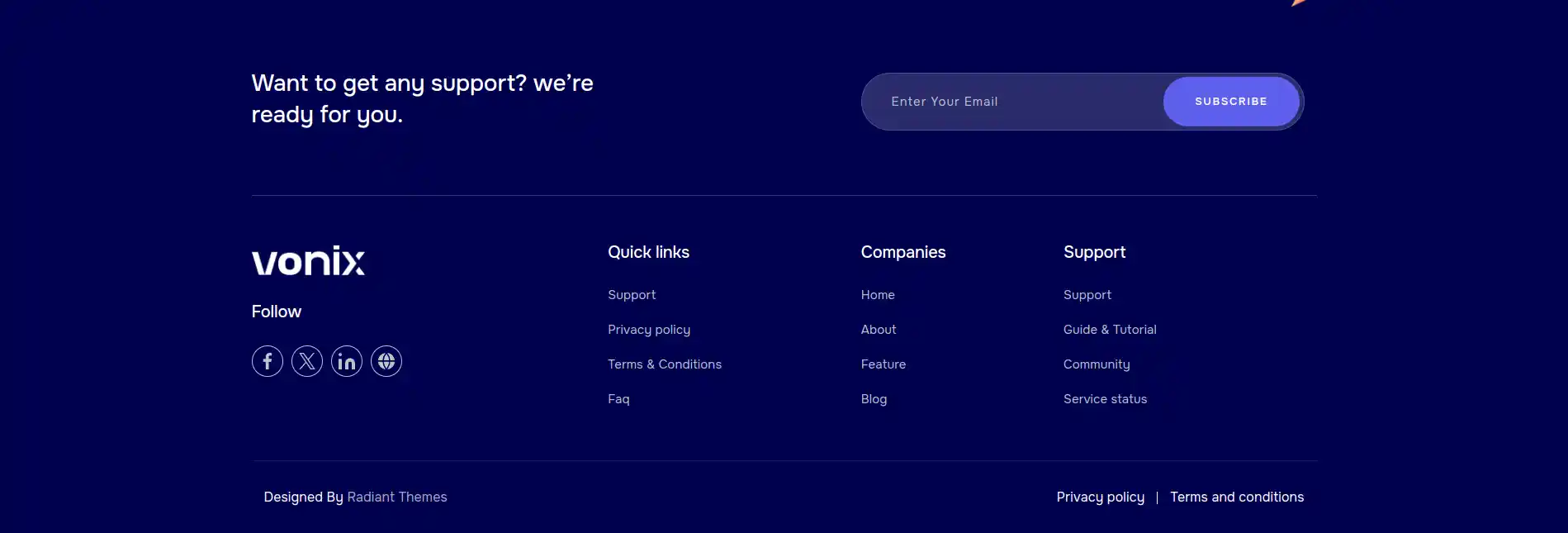Open Support under Quick links
The width and height of the screenshot is (1568, 533).
(632, 295)
